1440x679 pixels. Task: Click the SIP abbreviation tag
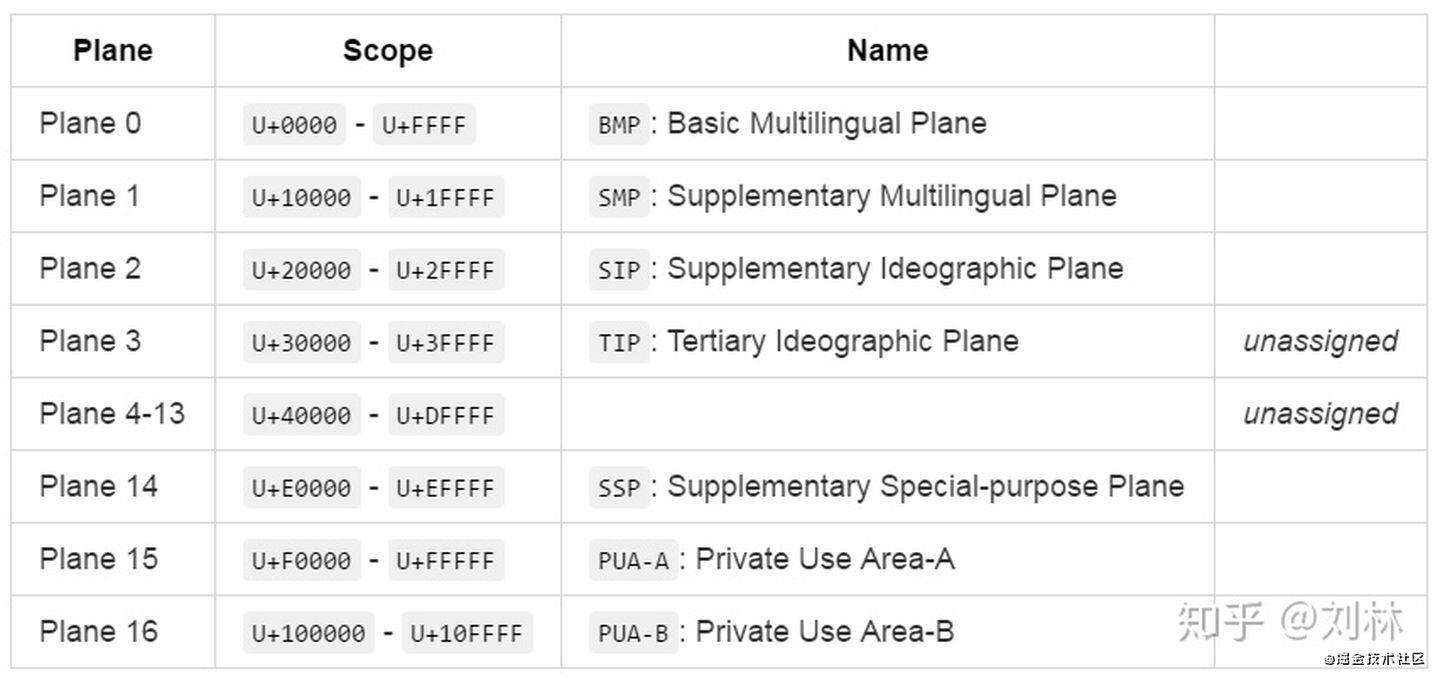pos(619,271)
